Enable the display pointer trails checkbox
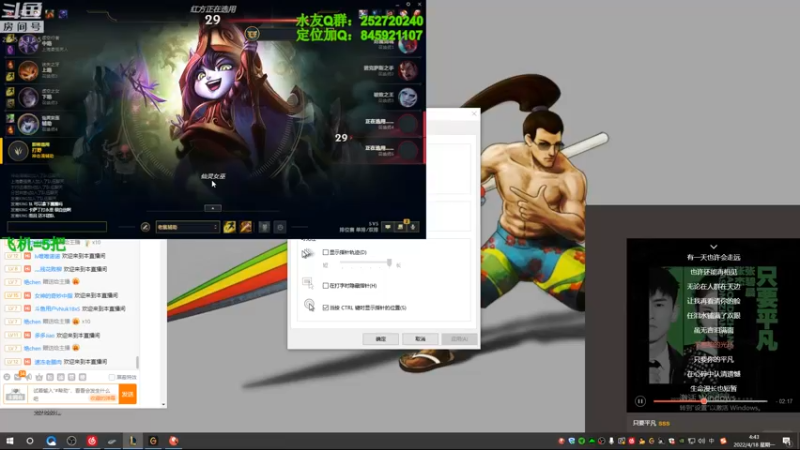Viewport: 800px width, 450px height. (326, 252)
